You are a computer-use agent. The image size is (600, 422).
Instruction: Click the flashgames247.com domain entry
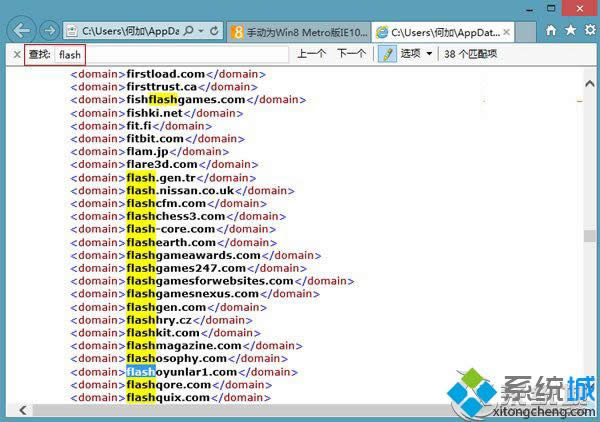tap(188, 268)
